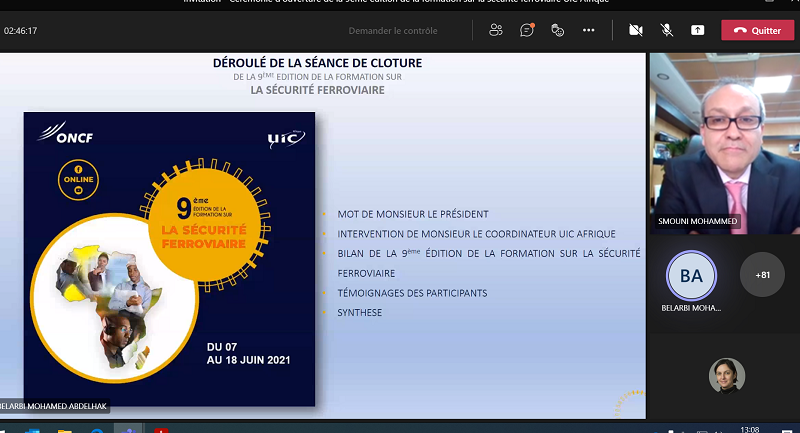Click the meeting timer 02:46:17
Image resolution: width=800 pixels, height=433 pixels.
[x=20, y=31]
